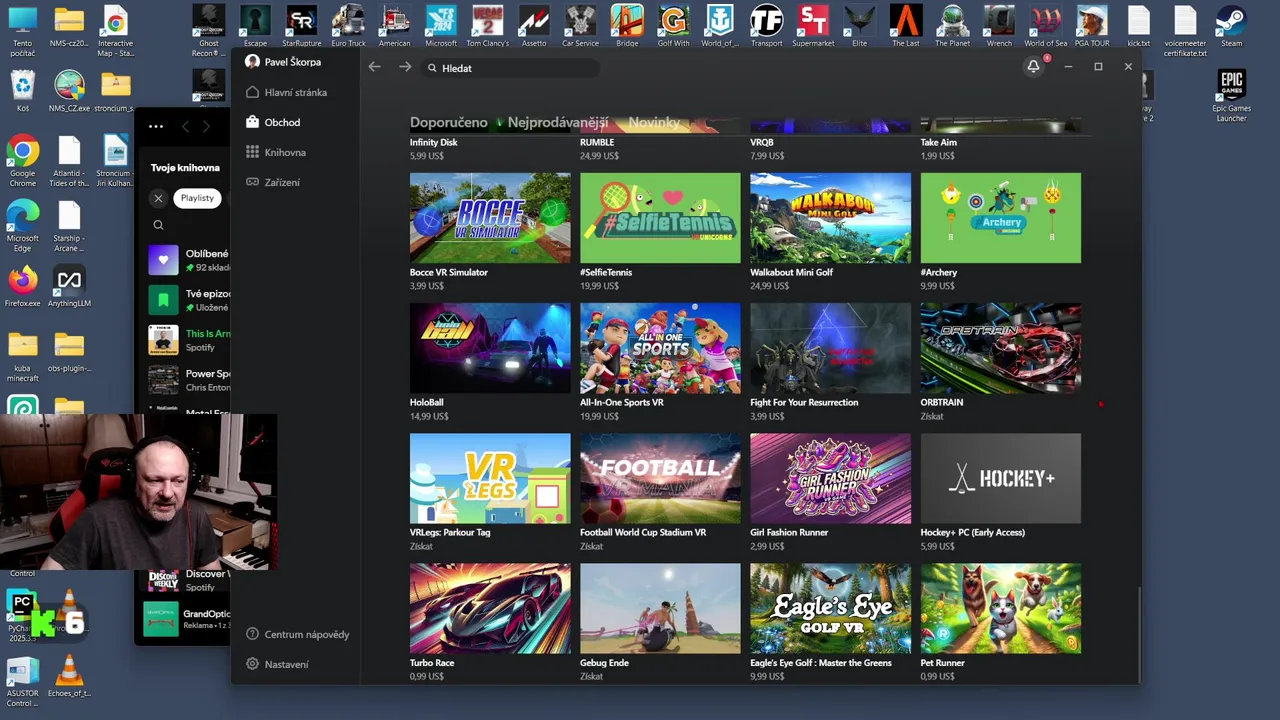Open Knihovna in sidebar
Image resolution: width=1280 pixels, height=720 pixels.
276,152
